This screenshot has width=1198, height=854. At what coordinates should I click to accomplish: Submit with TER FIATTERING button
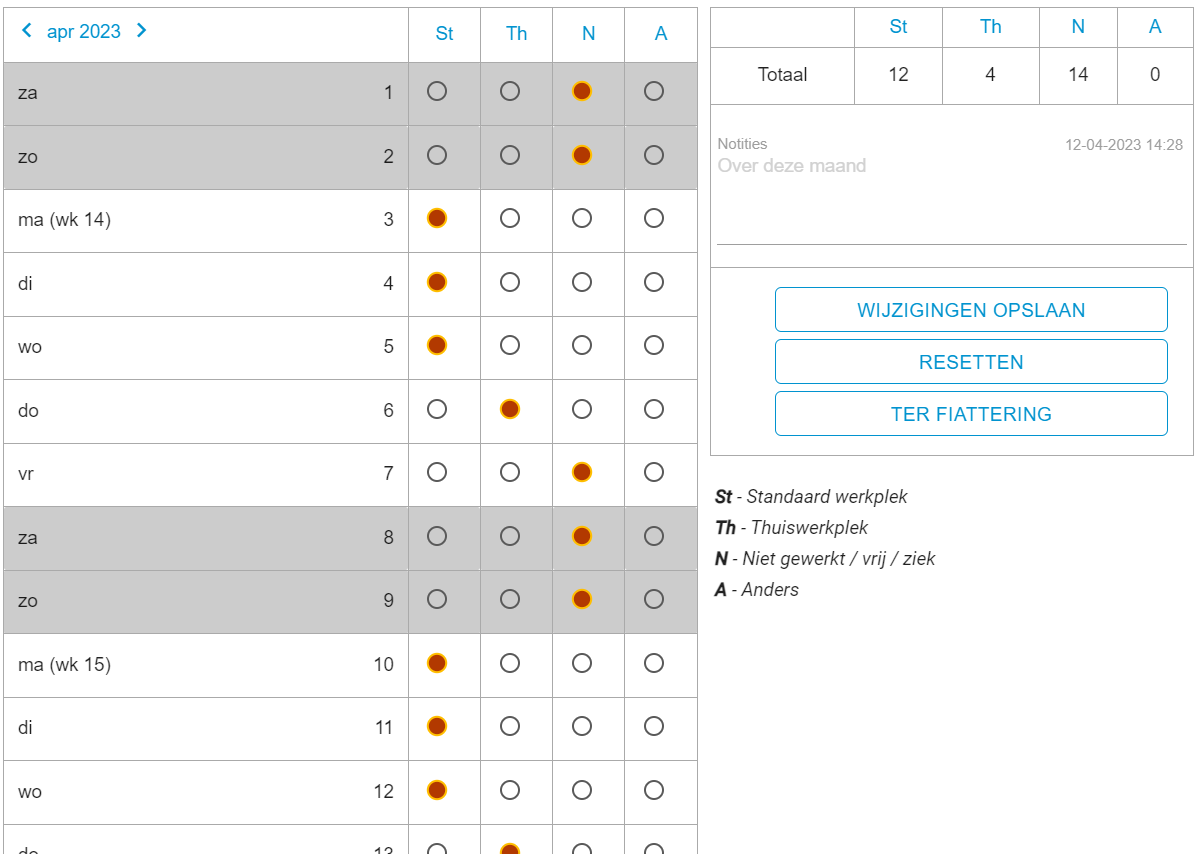(x=970, y=414)
